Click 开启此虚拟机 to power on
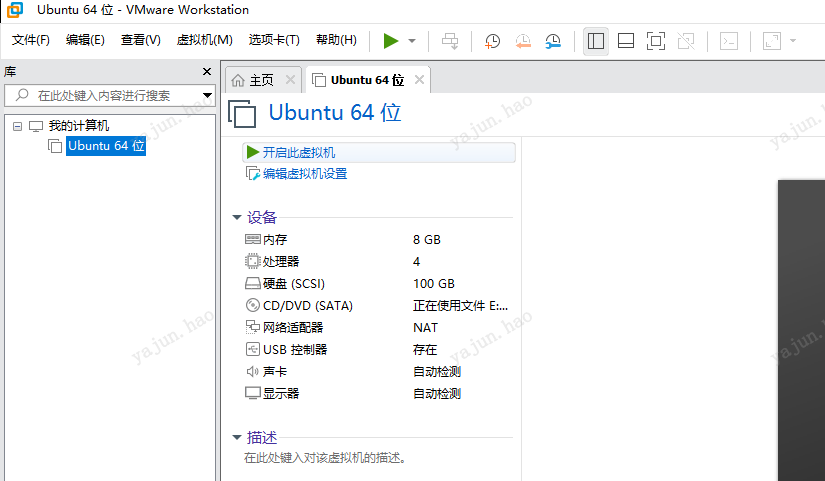This screenshot has height=481, width=825. 378,153
